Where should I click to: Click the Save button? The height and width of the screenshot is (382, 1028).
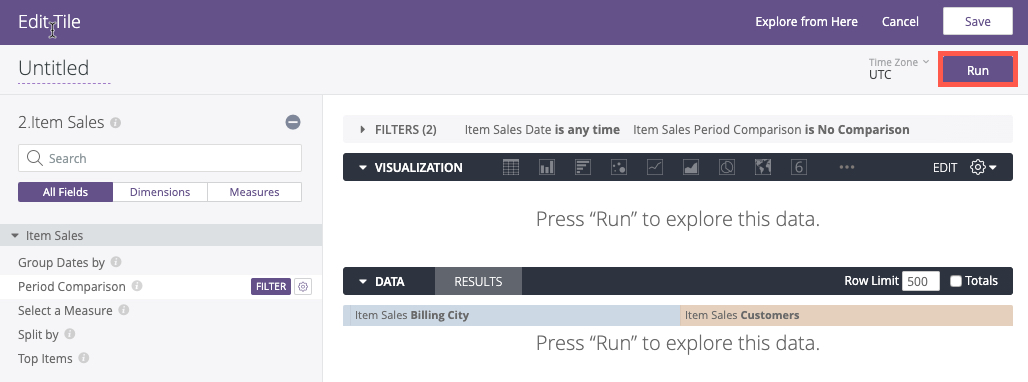click(978, 22)
